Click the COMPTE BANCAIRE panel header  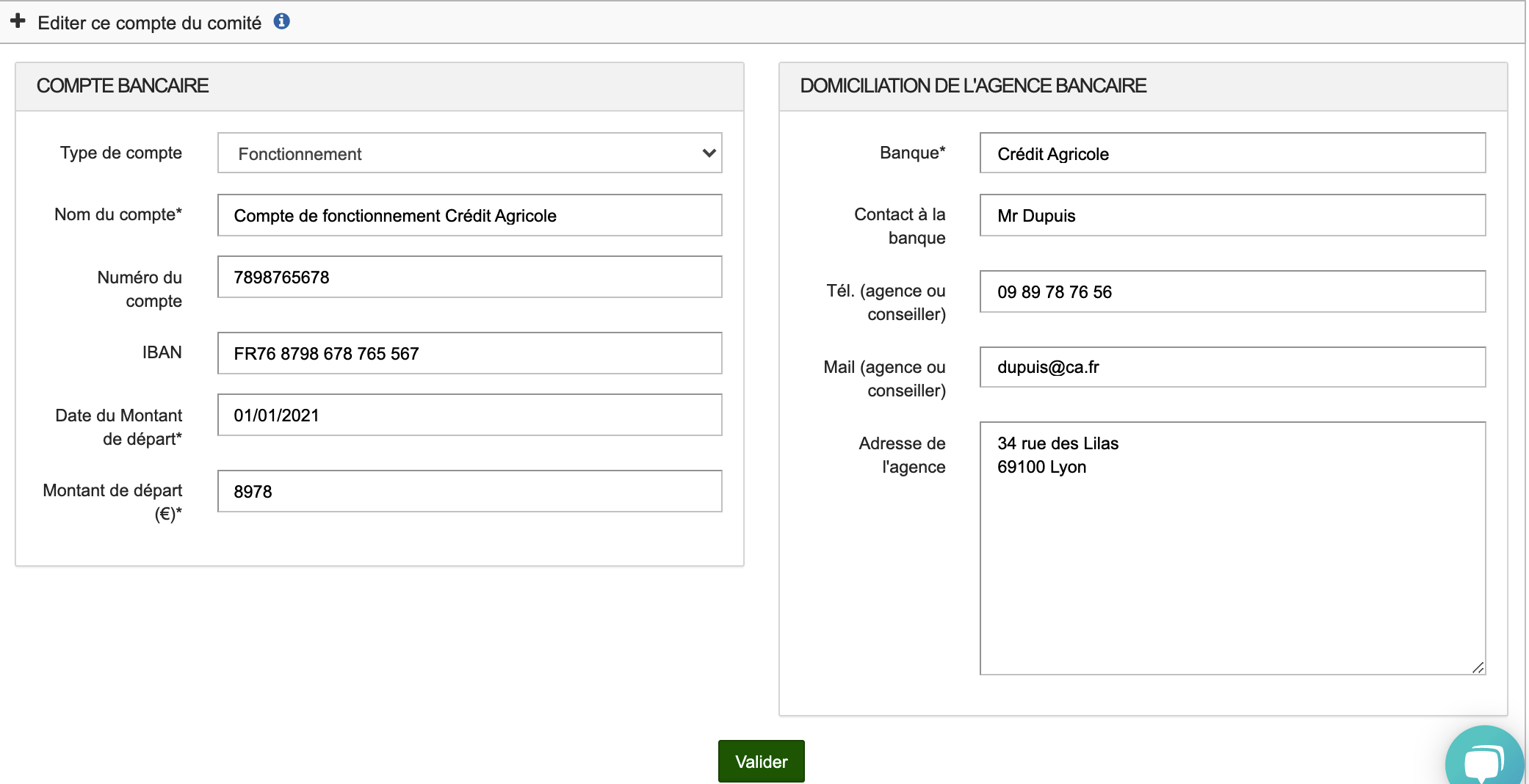pyautogui.click(x=123, y=86)
